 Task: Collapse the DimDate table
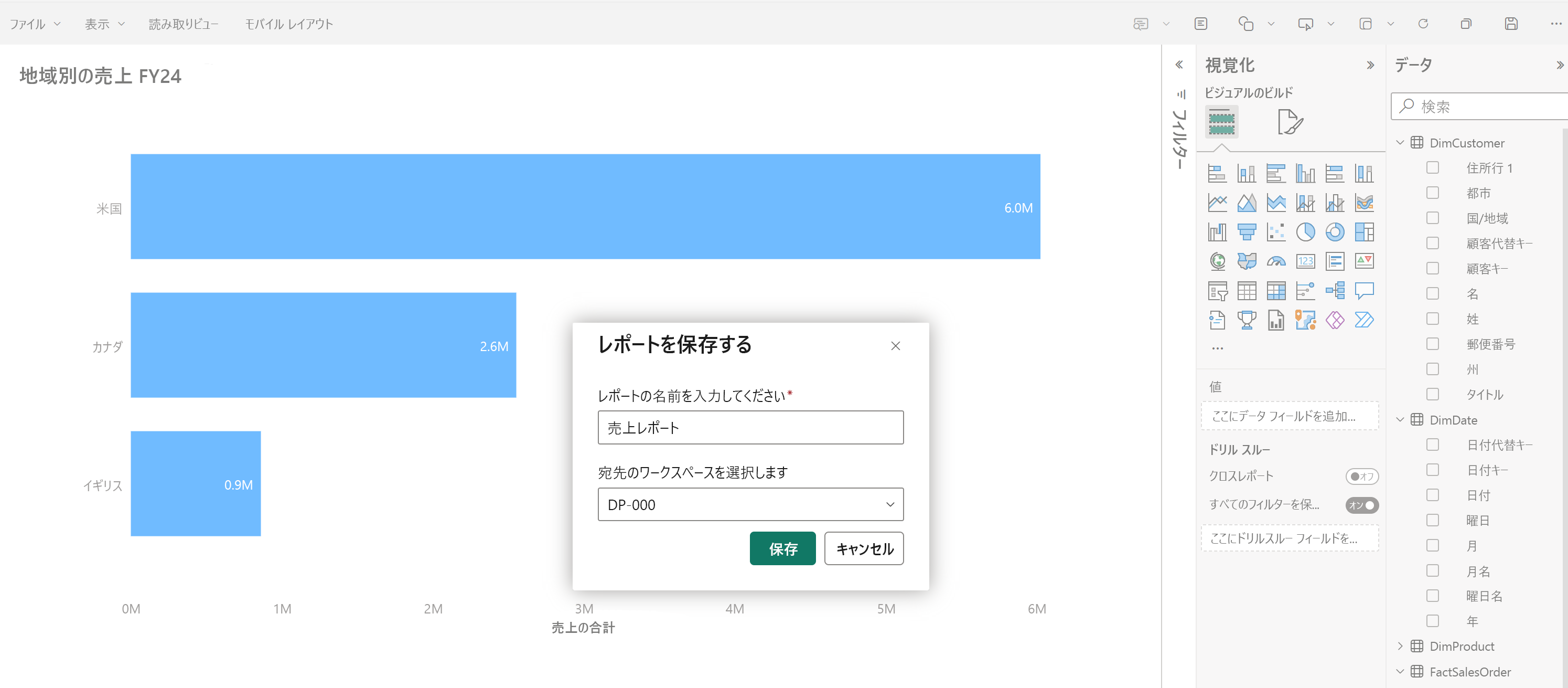1401,420
